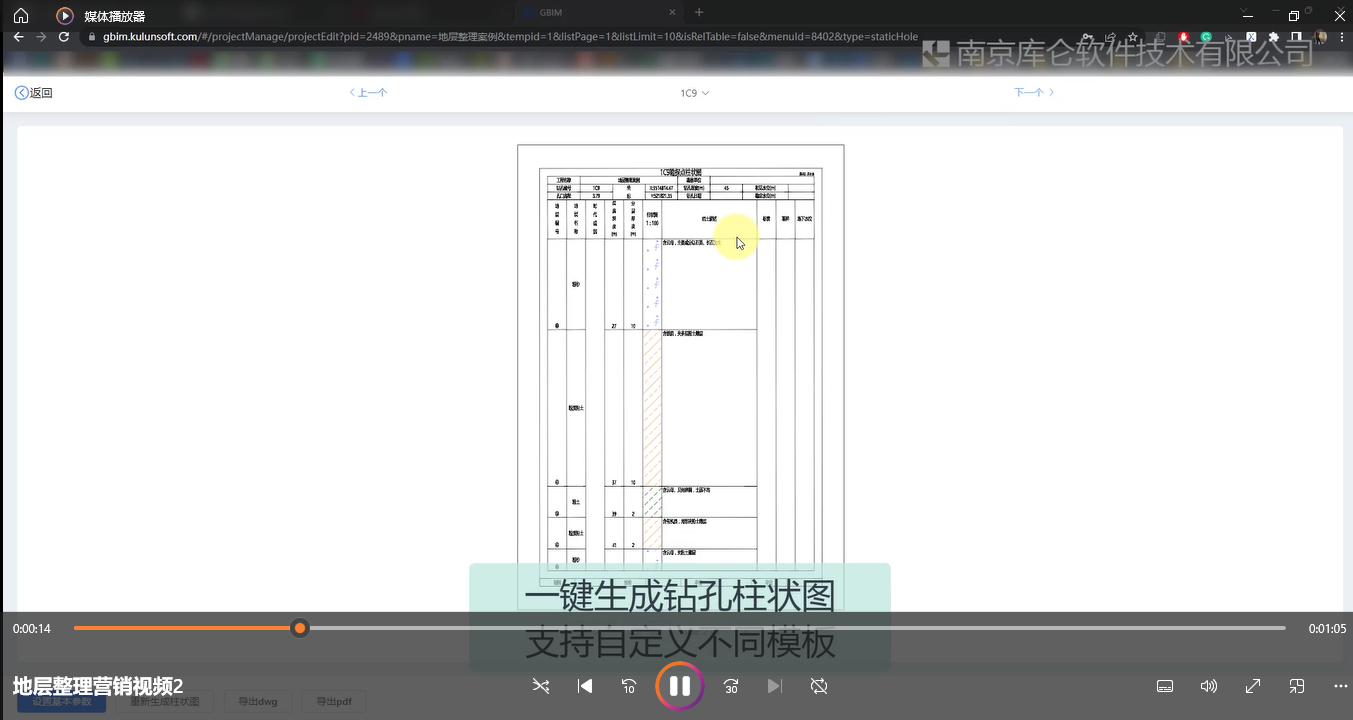The height and width of the screenshot is (720, 1353).
Task: Bookmark the page with the star icon
Action: tap(1133, 37)
